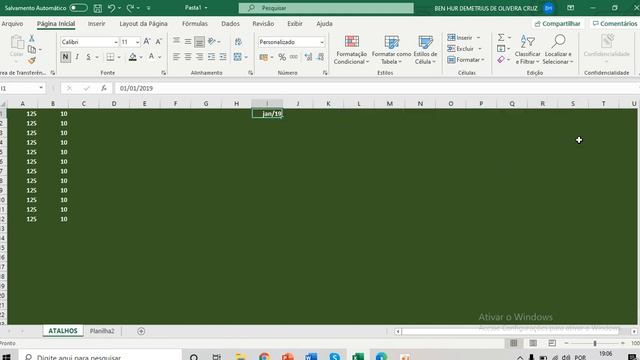The image size is (640, 360).
Task: Apply accounting number format
Action: 264,57
